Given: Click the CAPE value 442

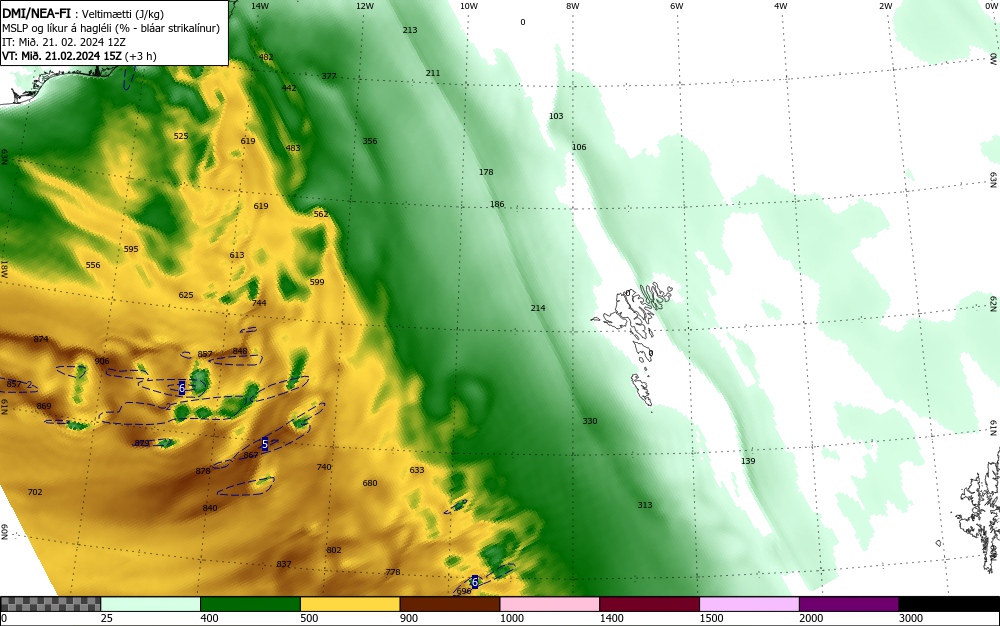Looking at the screenshot, I should [289, 88].
